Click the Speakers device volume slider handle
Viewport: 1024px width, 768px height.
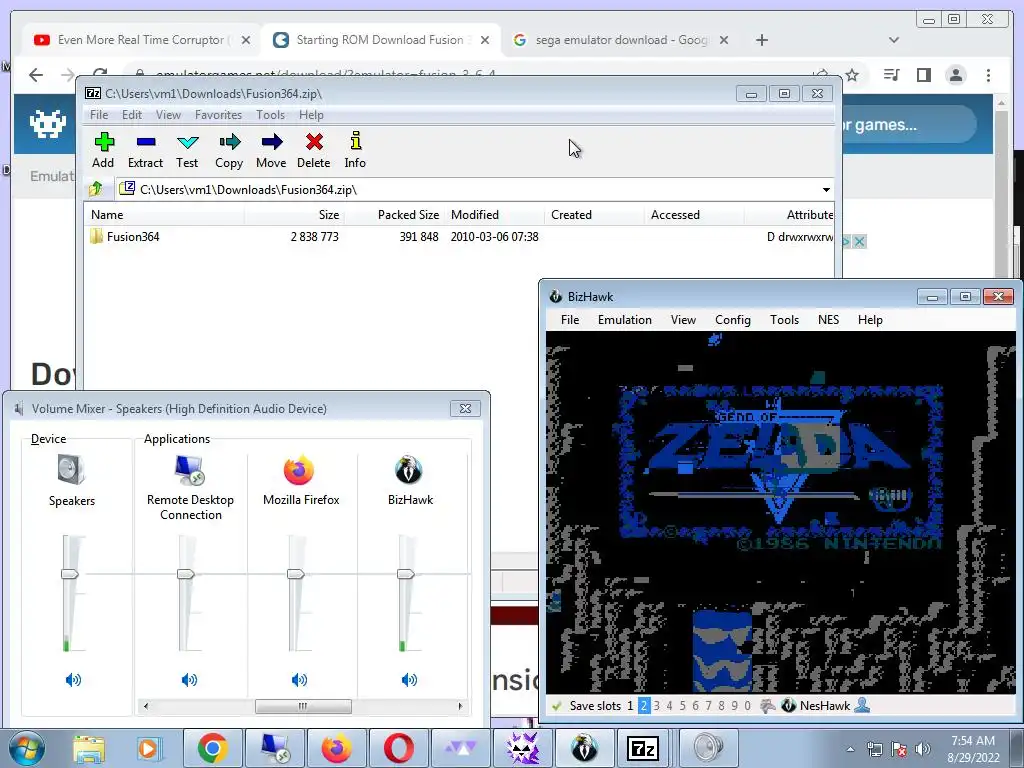70,574
